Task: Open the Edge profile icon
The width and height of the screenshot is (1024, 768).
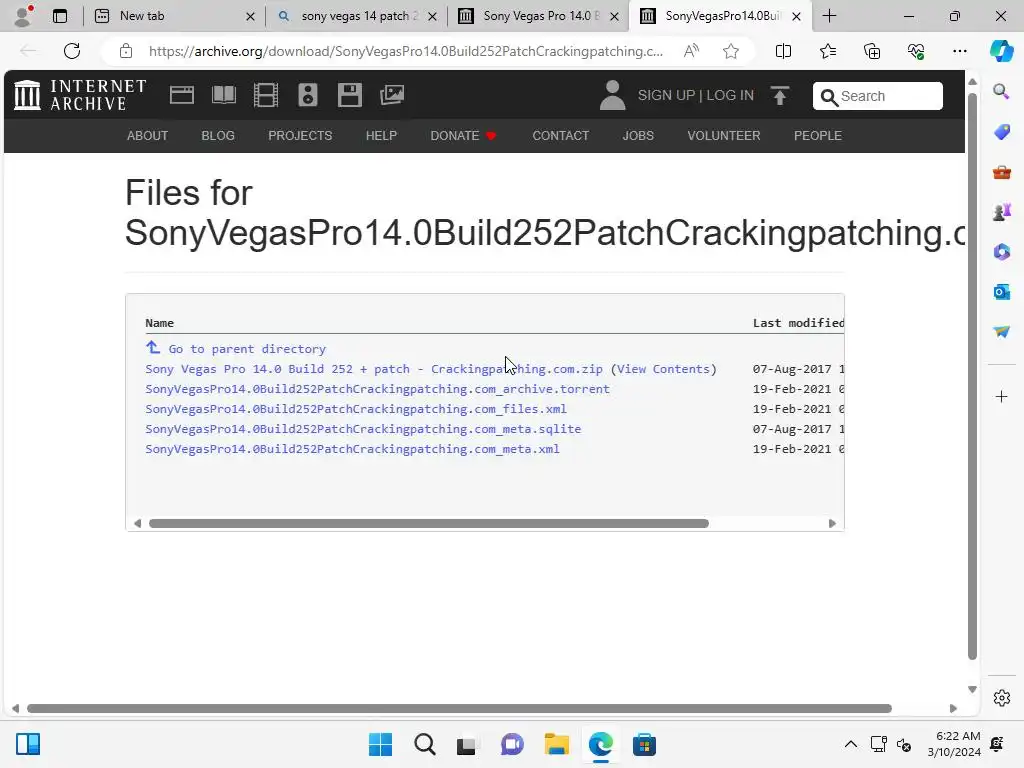Action: coord(24,16)
